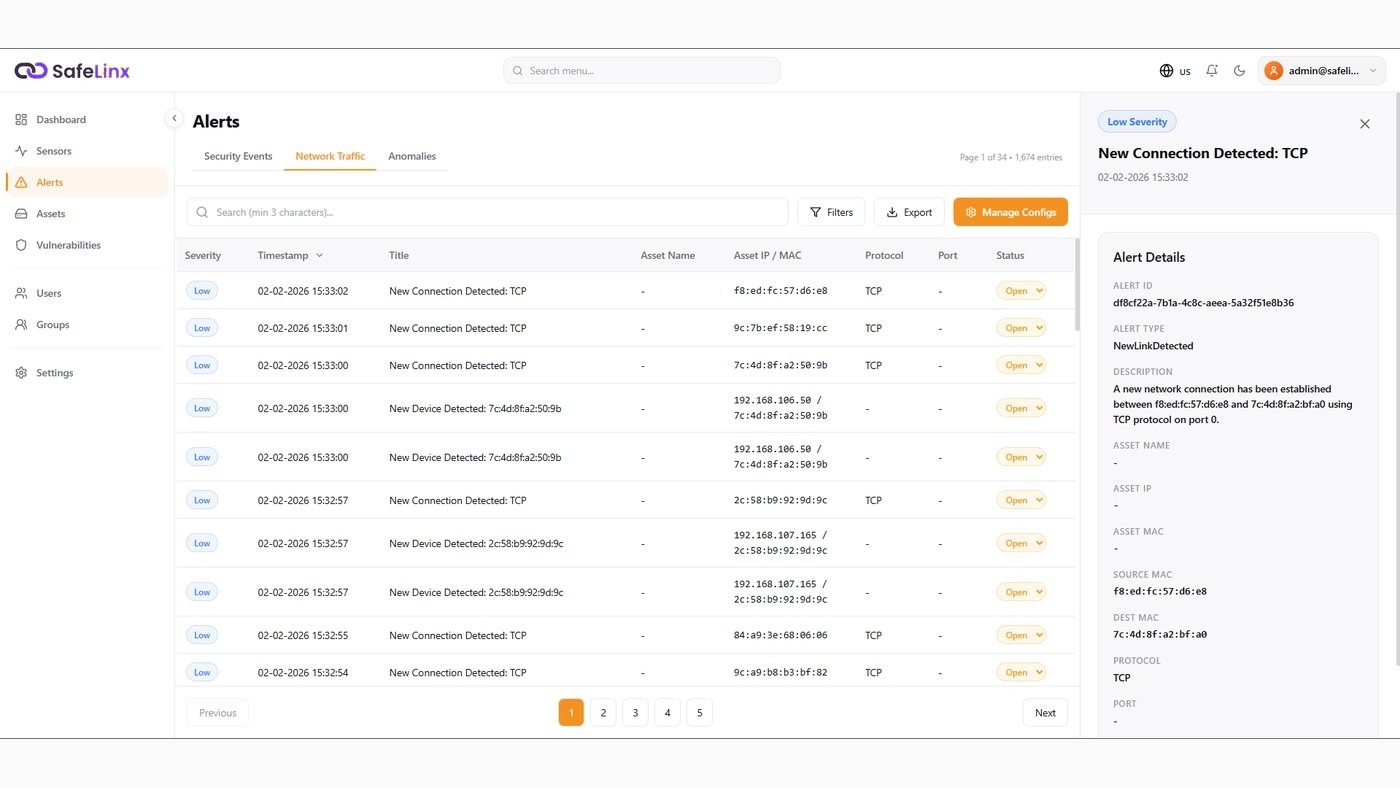The image size is (1400, 788).
Task: Click the Export button
Action: point(909,212)
